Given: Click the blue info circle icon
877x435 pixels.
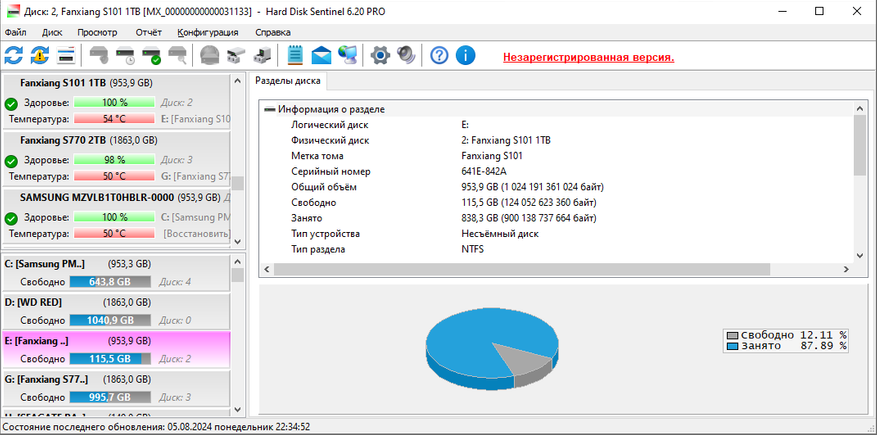Looking at the screenshot, I should pos(465,55).
